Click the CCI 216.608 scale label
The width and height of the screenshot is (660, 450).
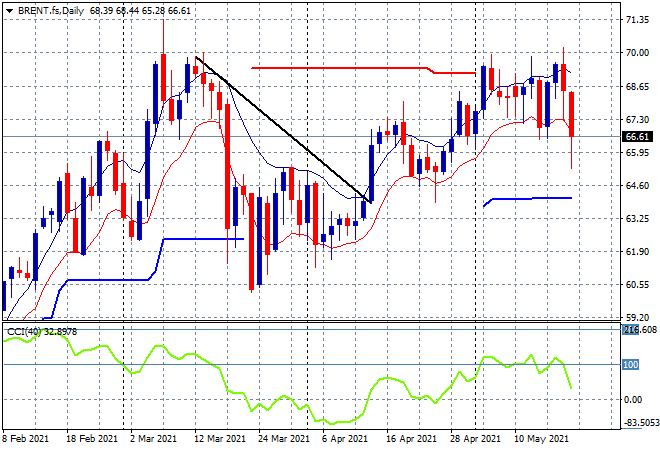point(640,330)
